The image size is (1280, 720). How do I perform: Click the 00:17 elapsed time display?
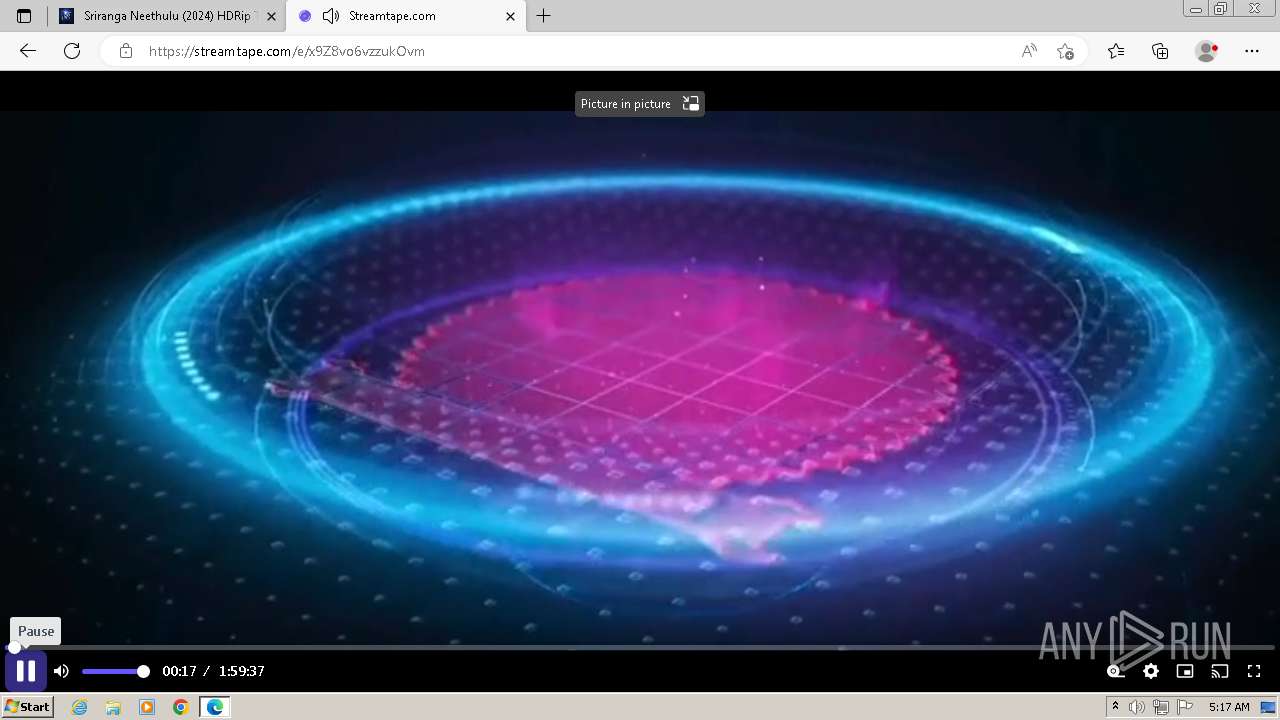click(x=179, y=671)
